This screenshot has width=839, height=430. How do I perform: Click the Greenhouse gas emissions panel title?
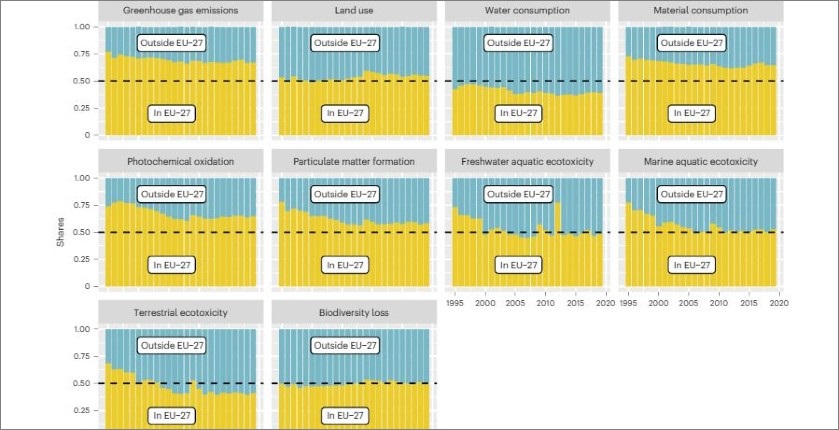click(x=181, y=11)
